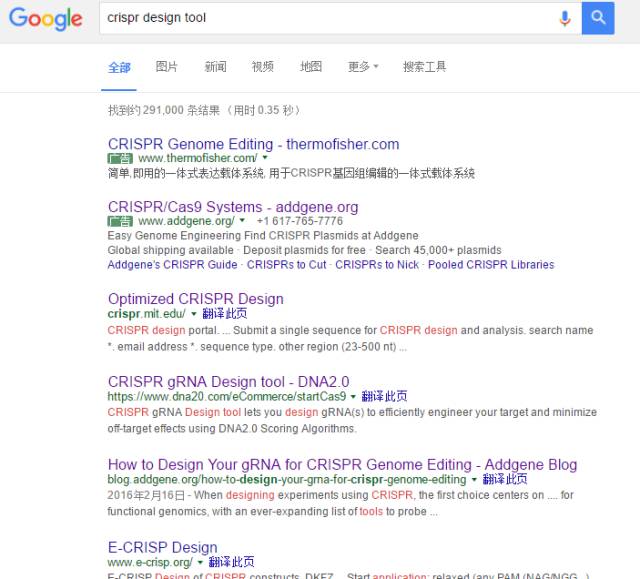
Task: Click 翻译此页 for E-CRISP result
Action: click(x=231, y=562)
